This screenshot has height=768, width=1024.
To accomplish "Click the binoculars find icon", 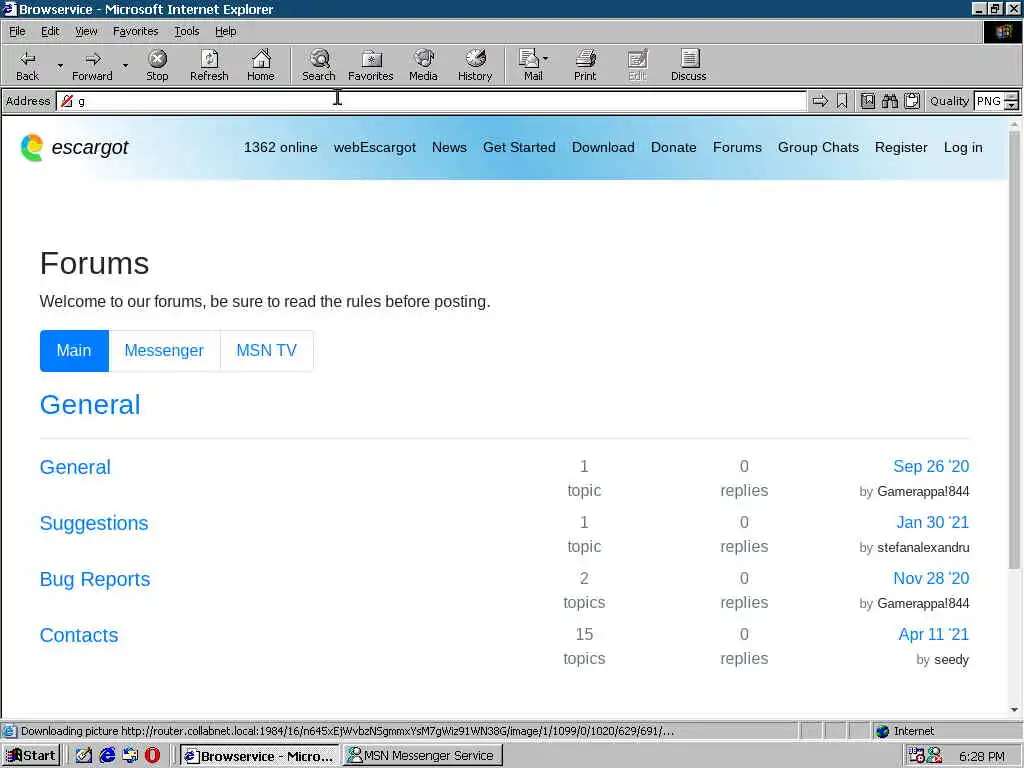I will pyautogui.click(x=889, y=101).
